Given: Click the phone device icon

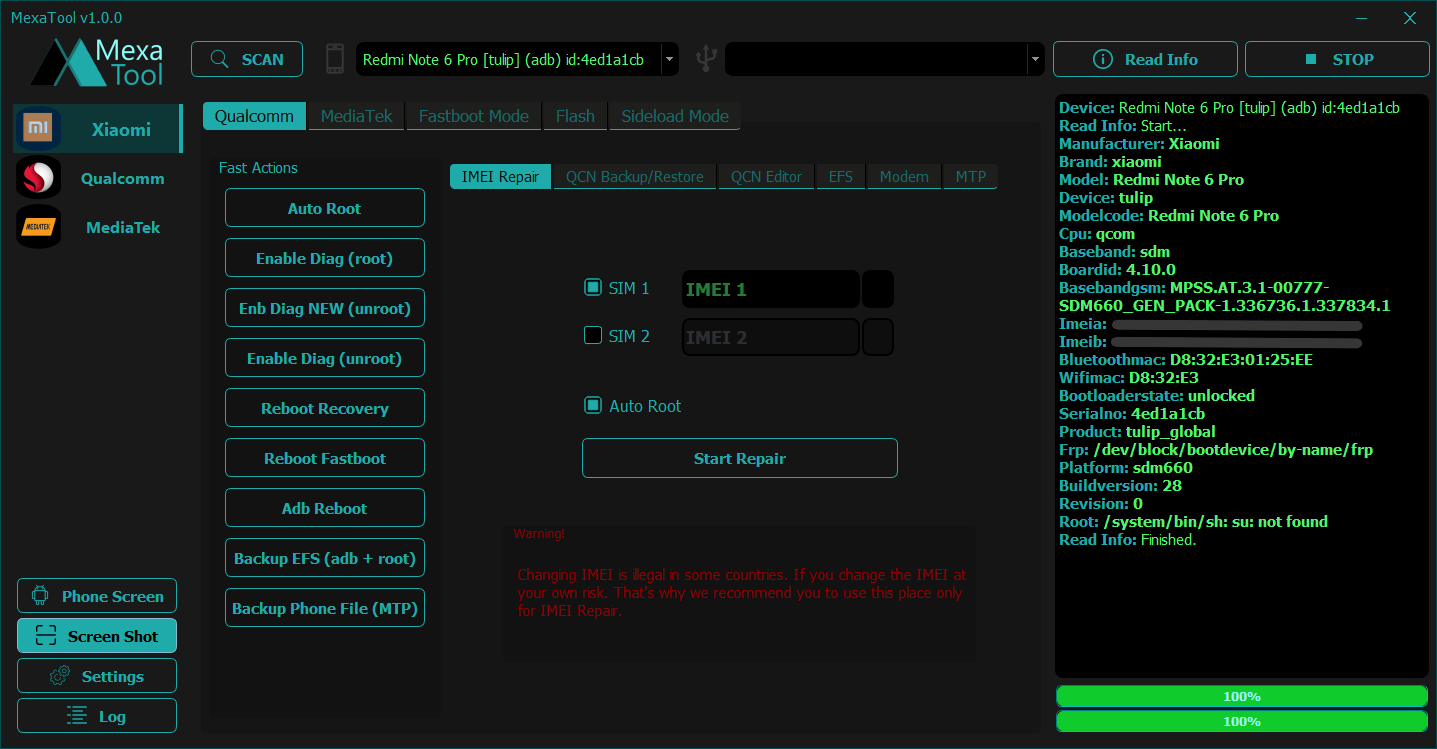Looking at the screenshot, I should (335, 59).
